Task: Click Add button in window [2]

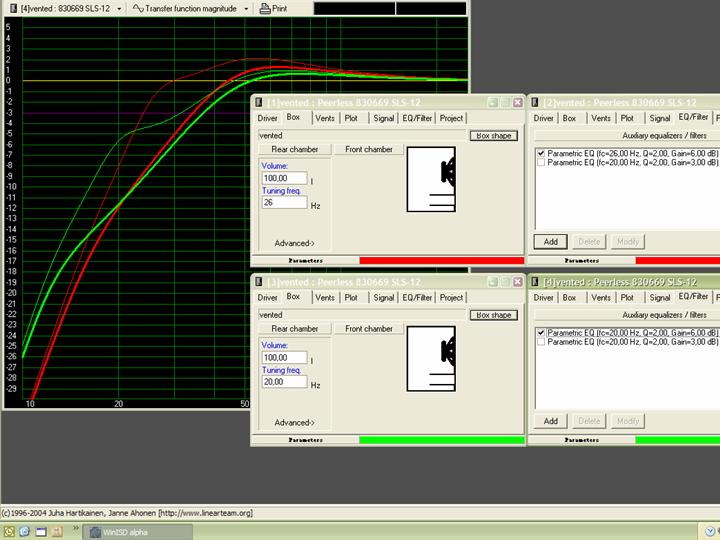Action: point(550,241)
